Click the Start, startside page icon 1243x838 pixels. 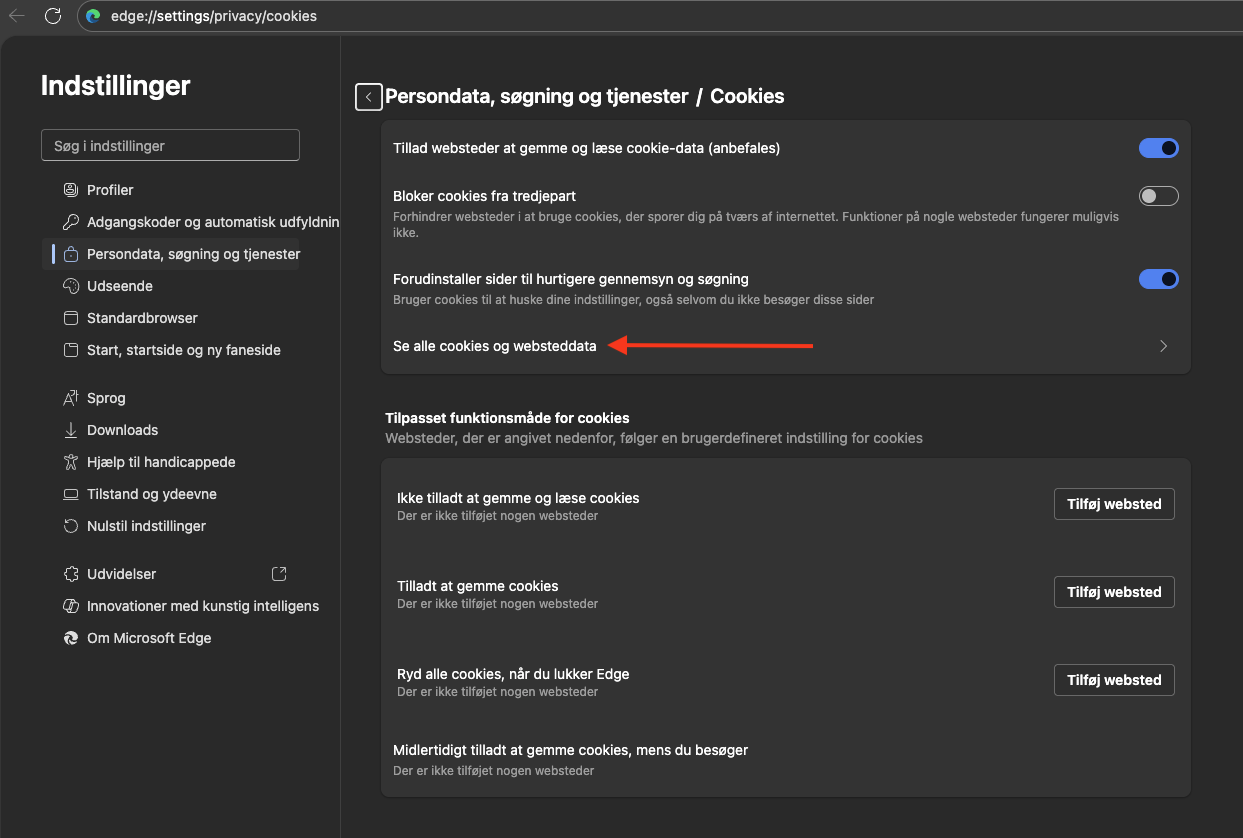[71, 350]
